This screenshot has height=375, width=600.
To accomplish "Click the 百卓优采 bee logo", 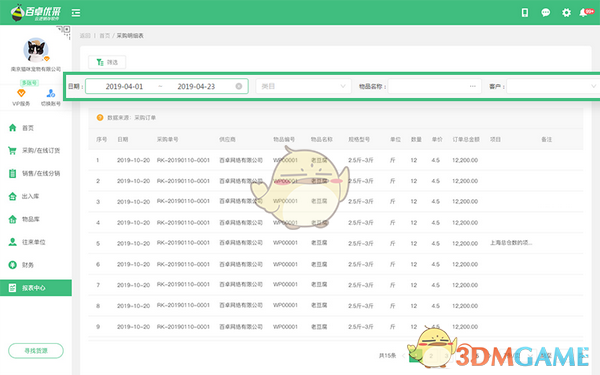I will click(35, 13).
